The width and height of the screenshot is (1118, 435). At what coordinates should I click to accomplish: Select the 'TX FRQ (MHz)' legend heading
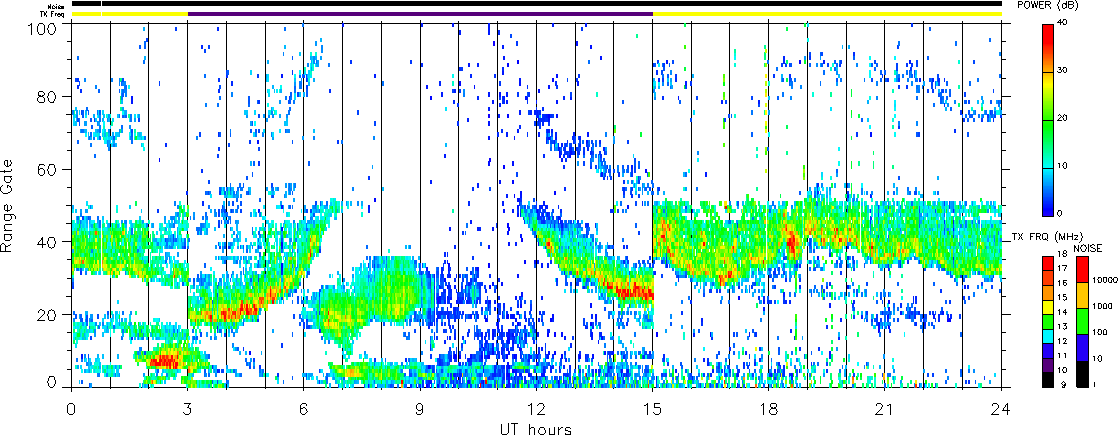(1045, 237)
